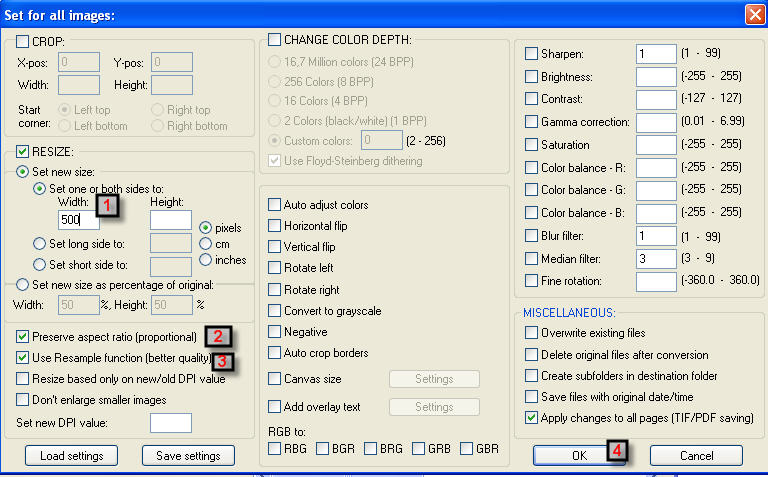Choose Set long side to option
Image resolution: width=768 pixels, height=477 pixels.
tap(39, 243)
